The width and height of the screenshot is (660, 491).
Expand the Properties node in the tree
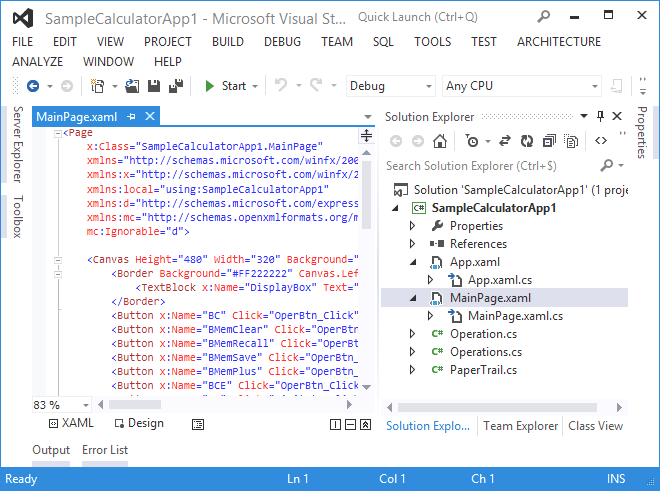pyautogui.click(x=412, y=226)
